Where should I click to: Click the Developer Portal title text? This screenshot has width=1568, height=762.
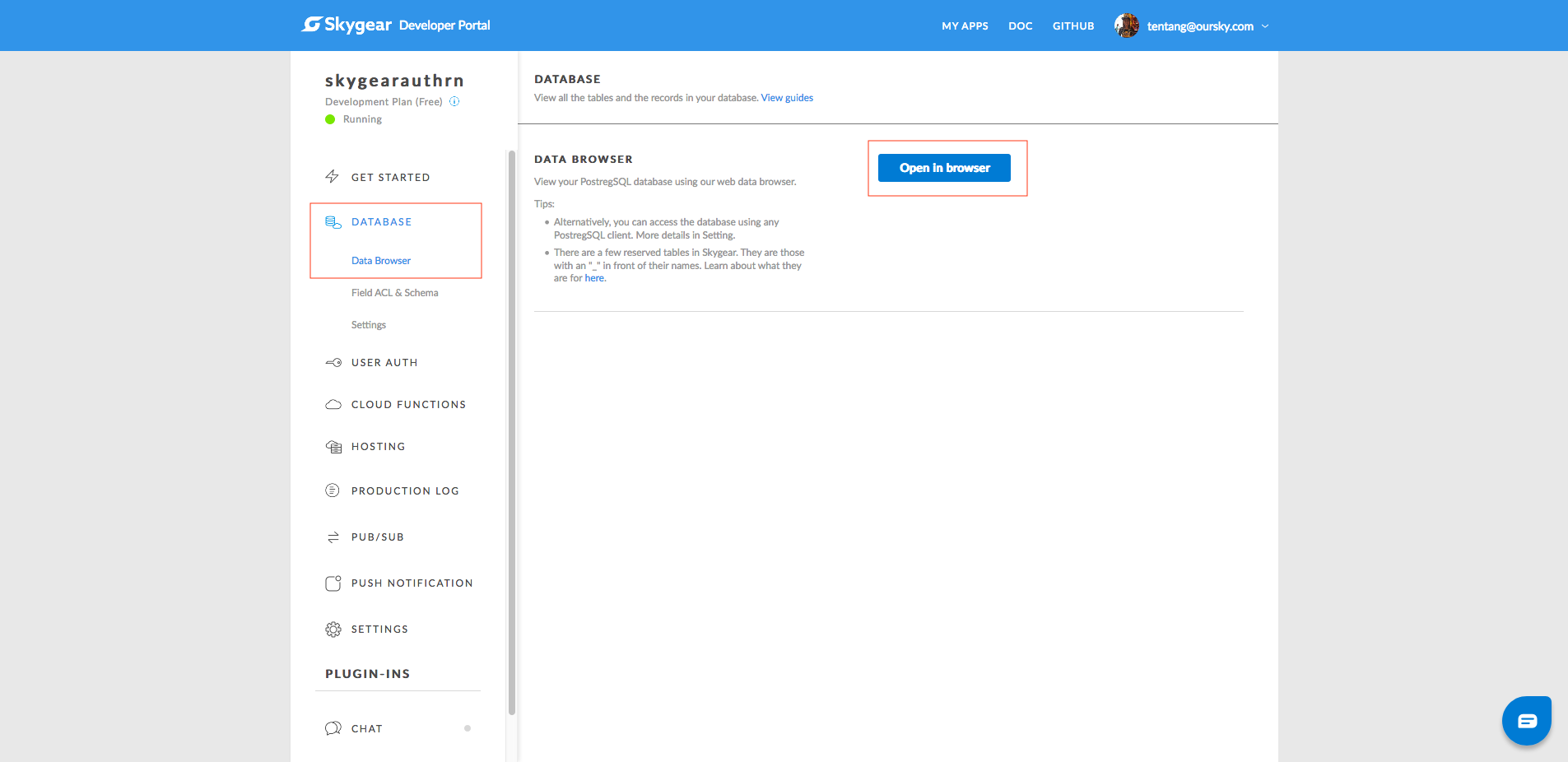point(444,26)
